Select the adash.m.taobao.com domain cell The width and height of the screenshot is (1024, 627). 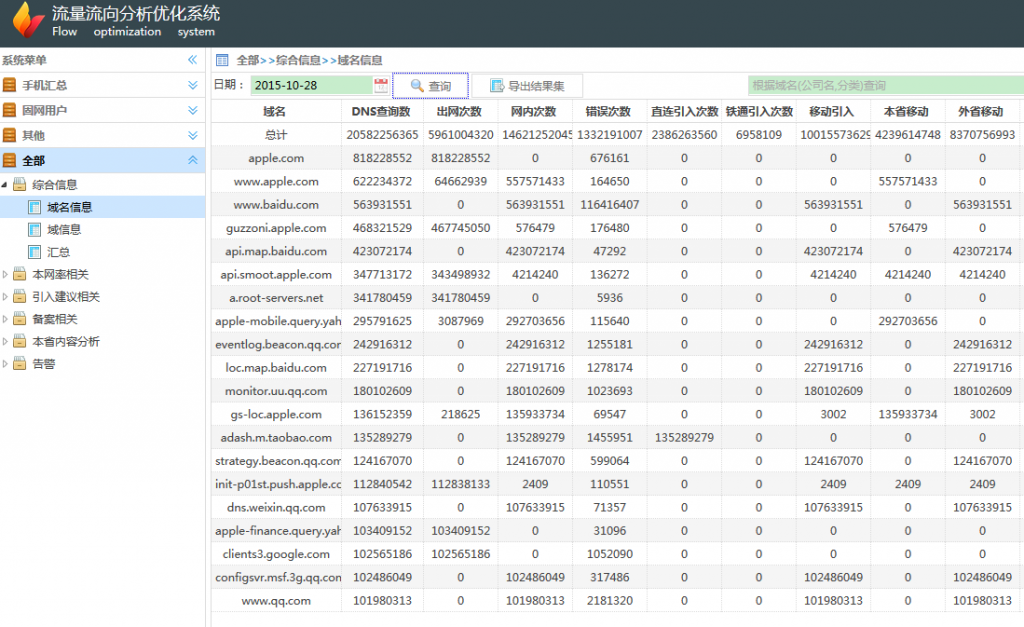[276, 438]
